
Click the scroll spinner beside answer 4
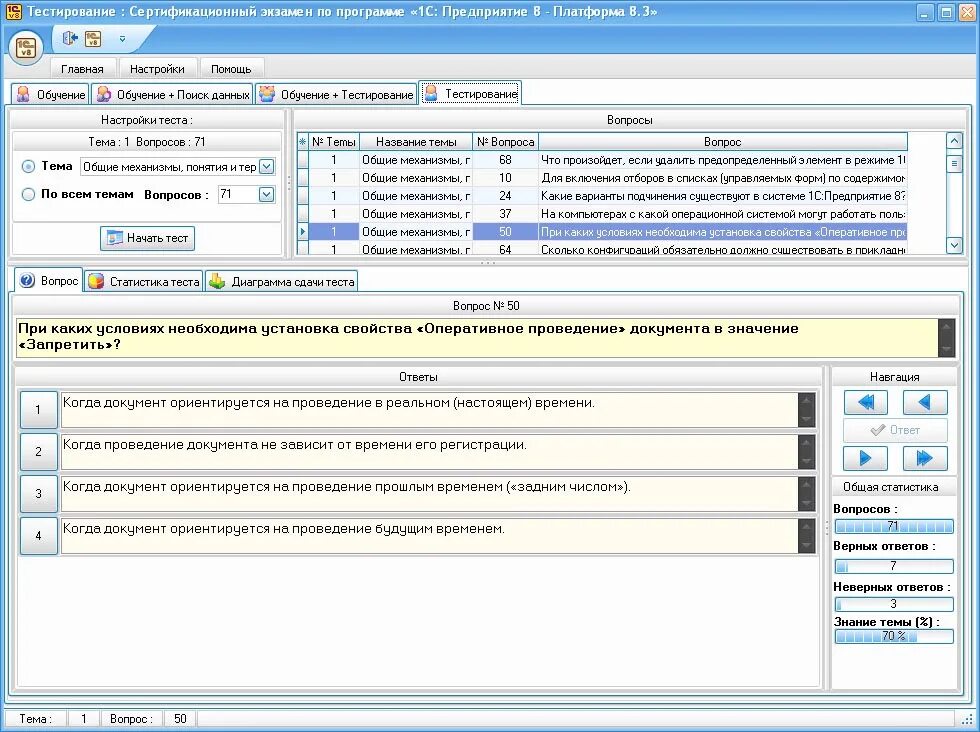coord(807,535)
